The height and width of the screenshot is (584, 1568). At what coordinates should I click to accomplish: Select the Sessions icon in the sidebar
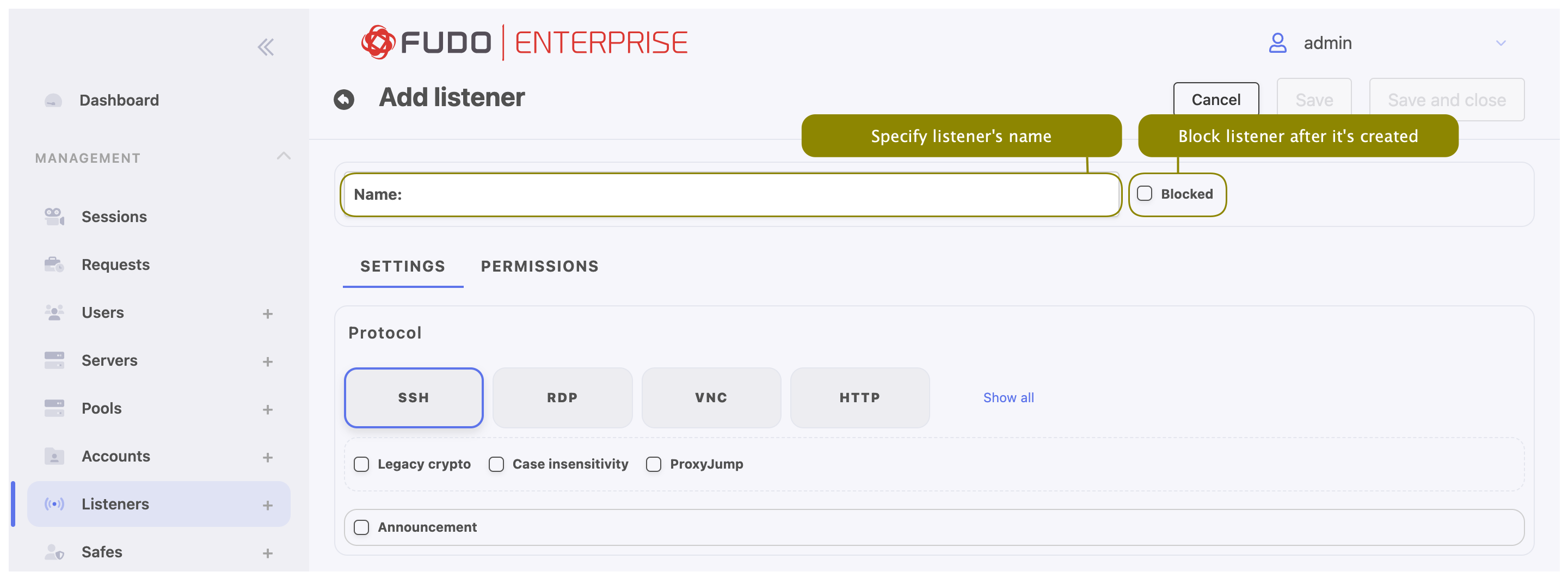coord(54,216)
